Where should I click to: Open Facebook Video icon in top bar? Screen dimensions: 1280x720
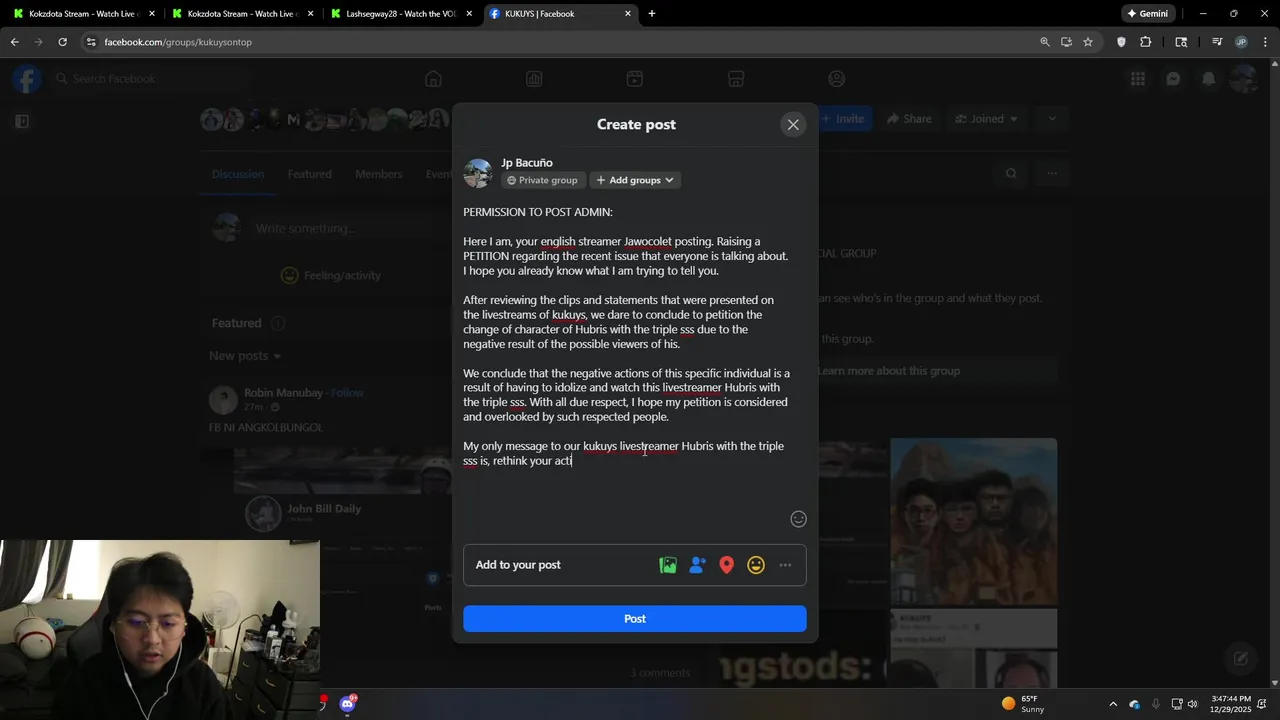(x=635, y=79)
